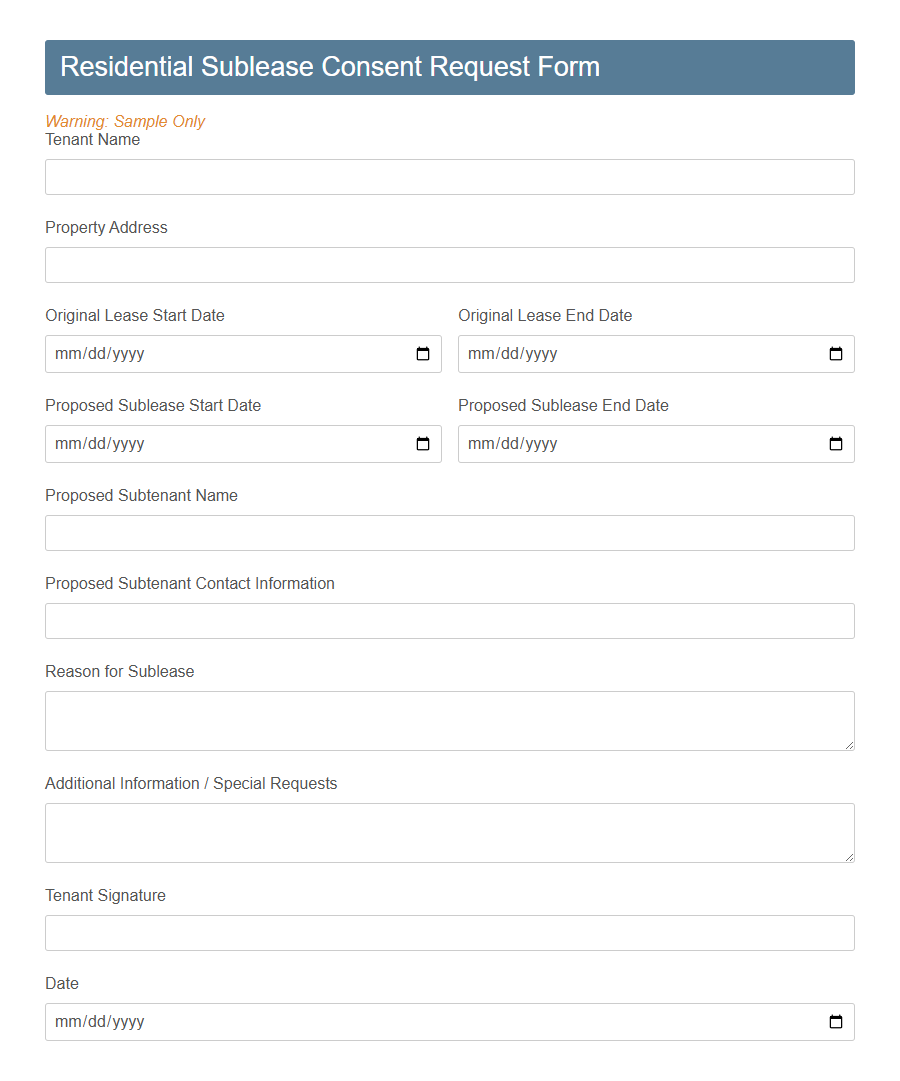Click the Residential Sublease Consent Request Form header
This screenshot has width=900, height=1081.
(449, 67)
